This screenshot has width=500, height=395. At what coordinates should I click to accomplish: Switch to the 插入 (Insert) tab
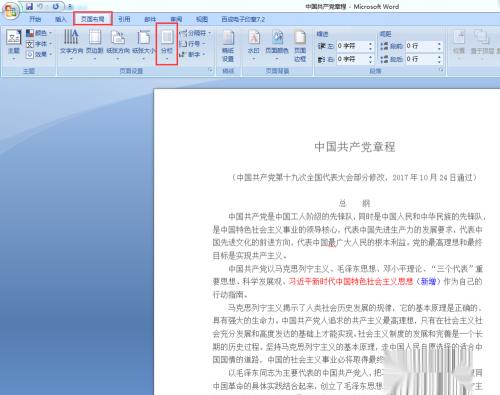[61, 19]
